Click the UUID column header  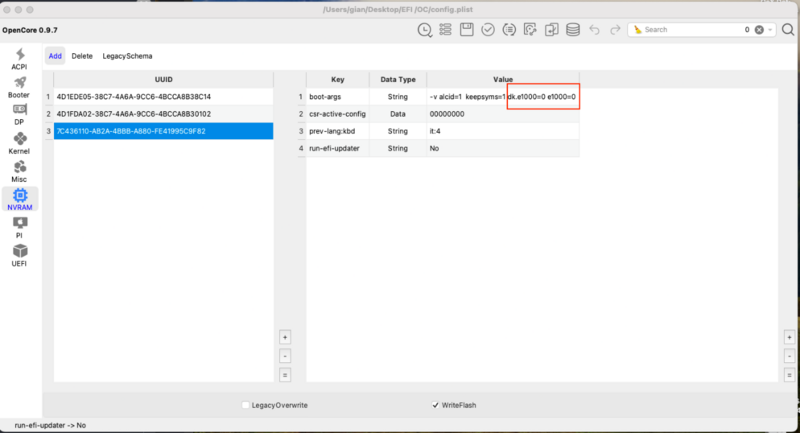(x=163, y=80)
